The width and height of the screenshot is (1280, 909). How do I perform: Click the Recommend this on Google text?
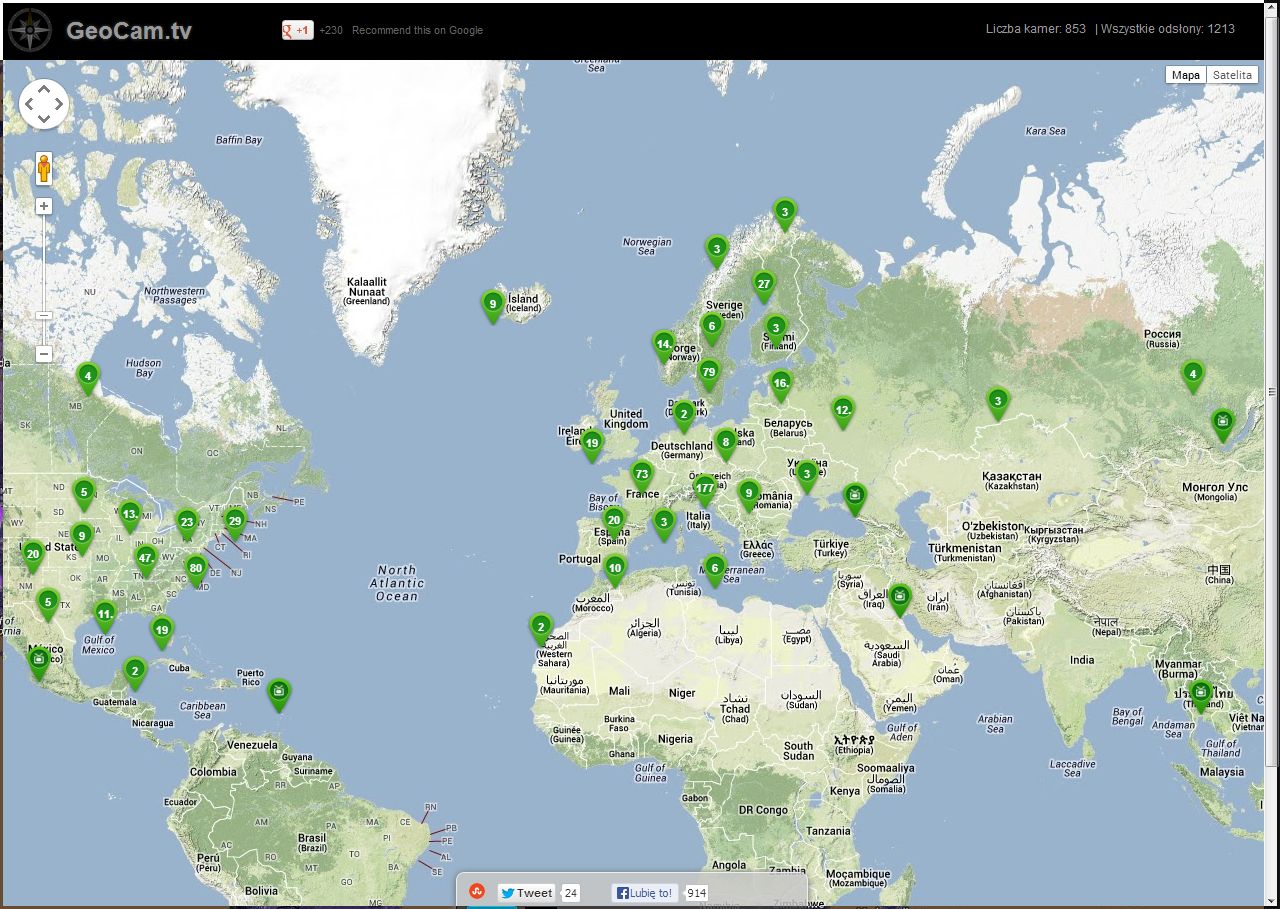tap(417, 30)
